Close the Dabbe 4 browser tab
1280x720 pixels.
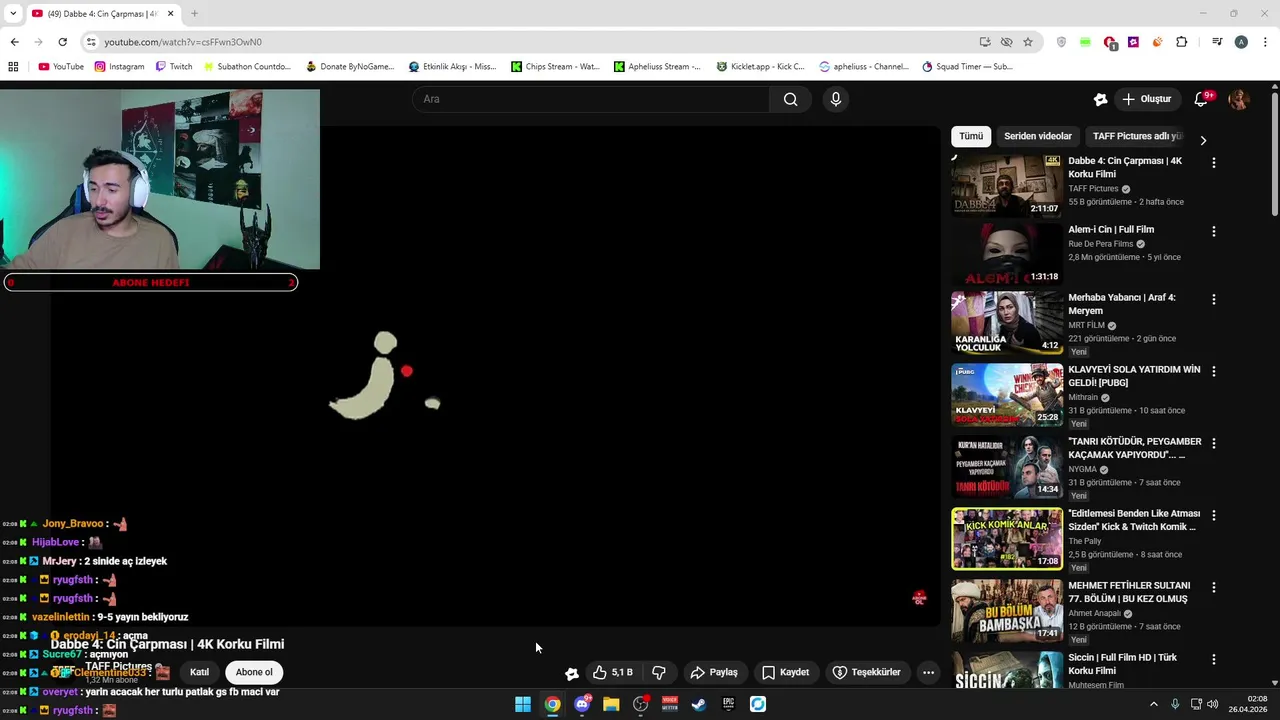[170, 13]
